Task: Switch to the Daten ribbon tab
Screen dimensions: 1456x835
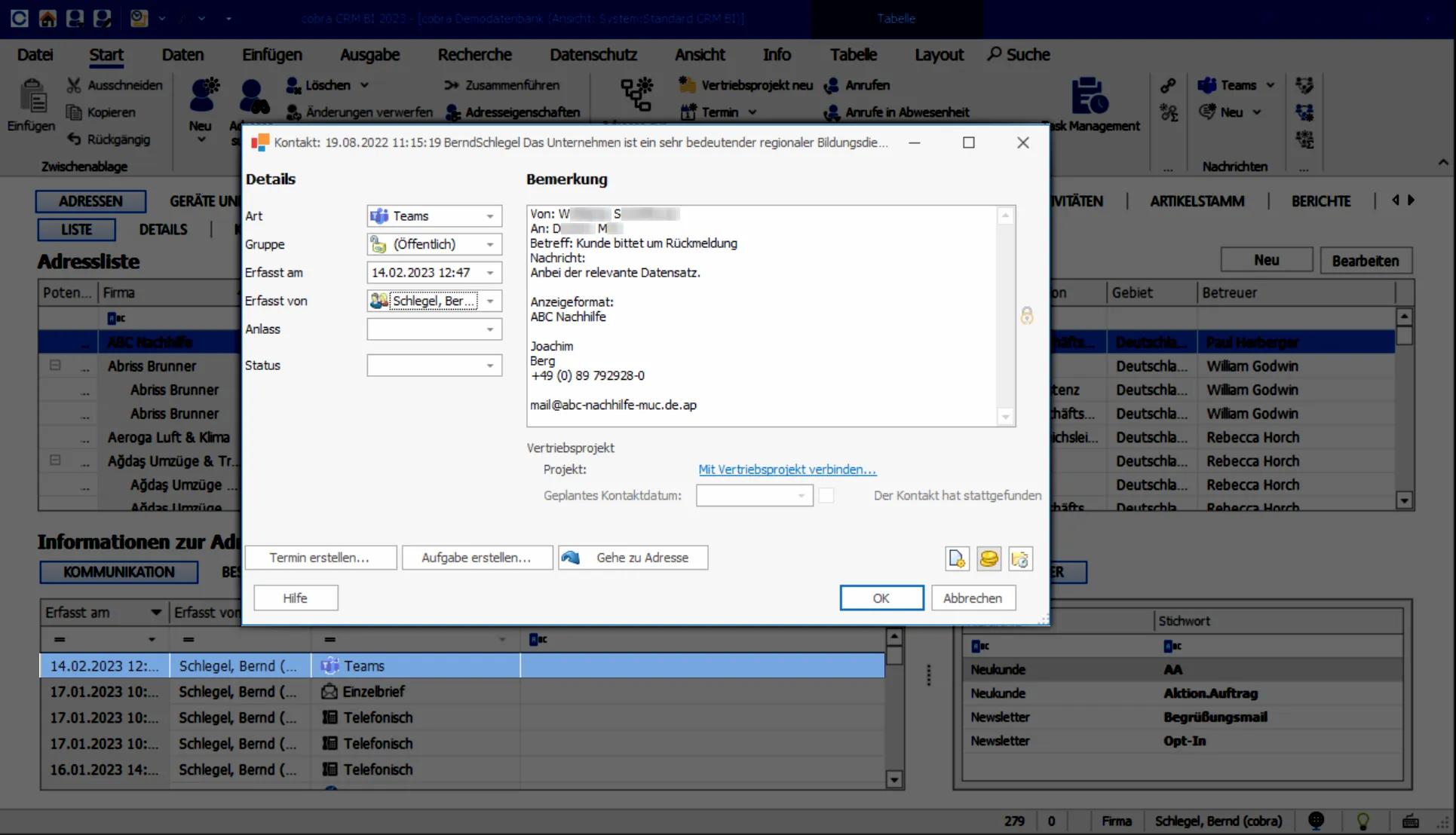Action: click(182, 54)
